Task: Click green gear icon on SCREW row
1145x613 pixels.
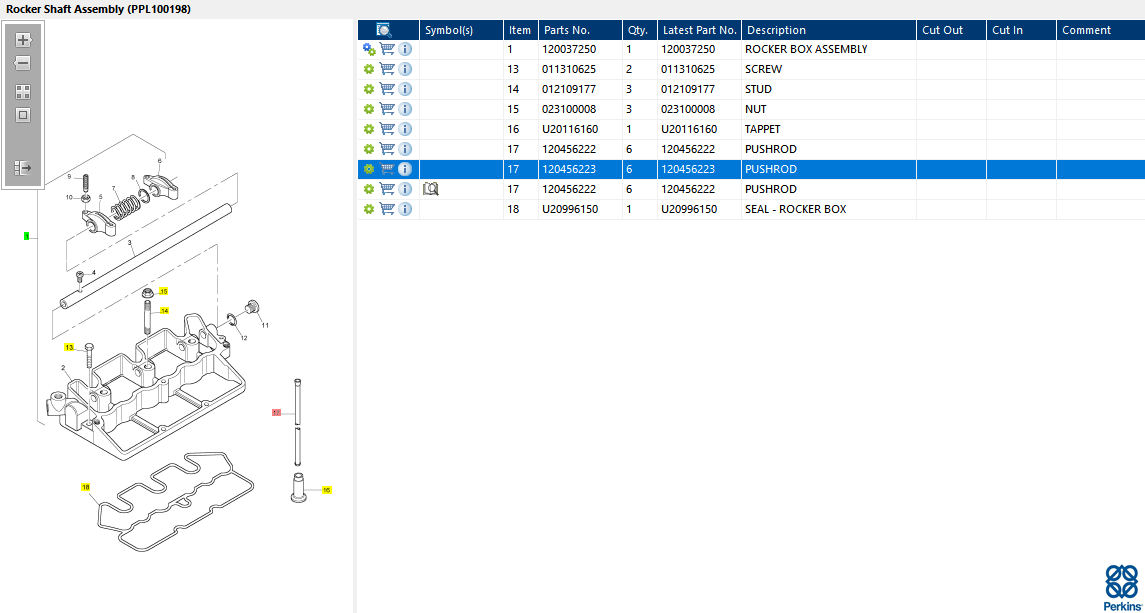Action: [x=369, y=69]
